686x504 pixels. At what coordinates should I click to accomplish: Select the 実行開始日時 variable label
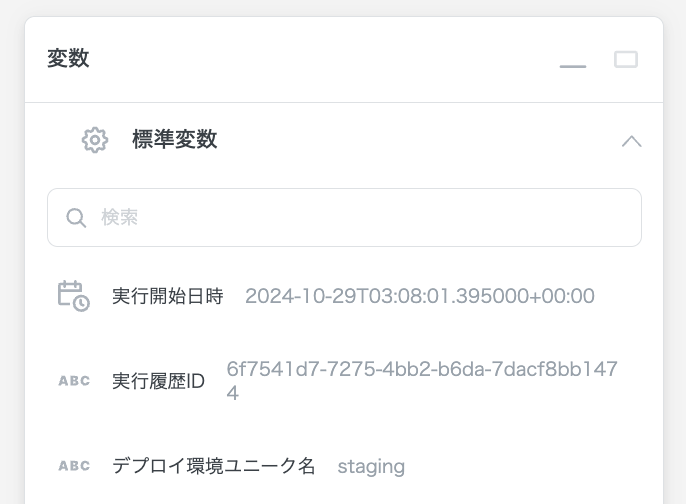point(167,296)
